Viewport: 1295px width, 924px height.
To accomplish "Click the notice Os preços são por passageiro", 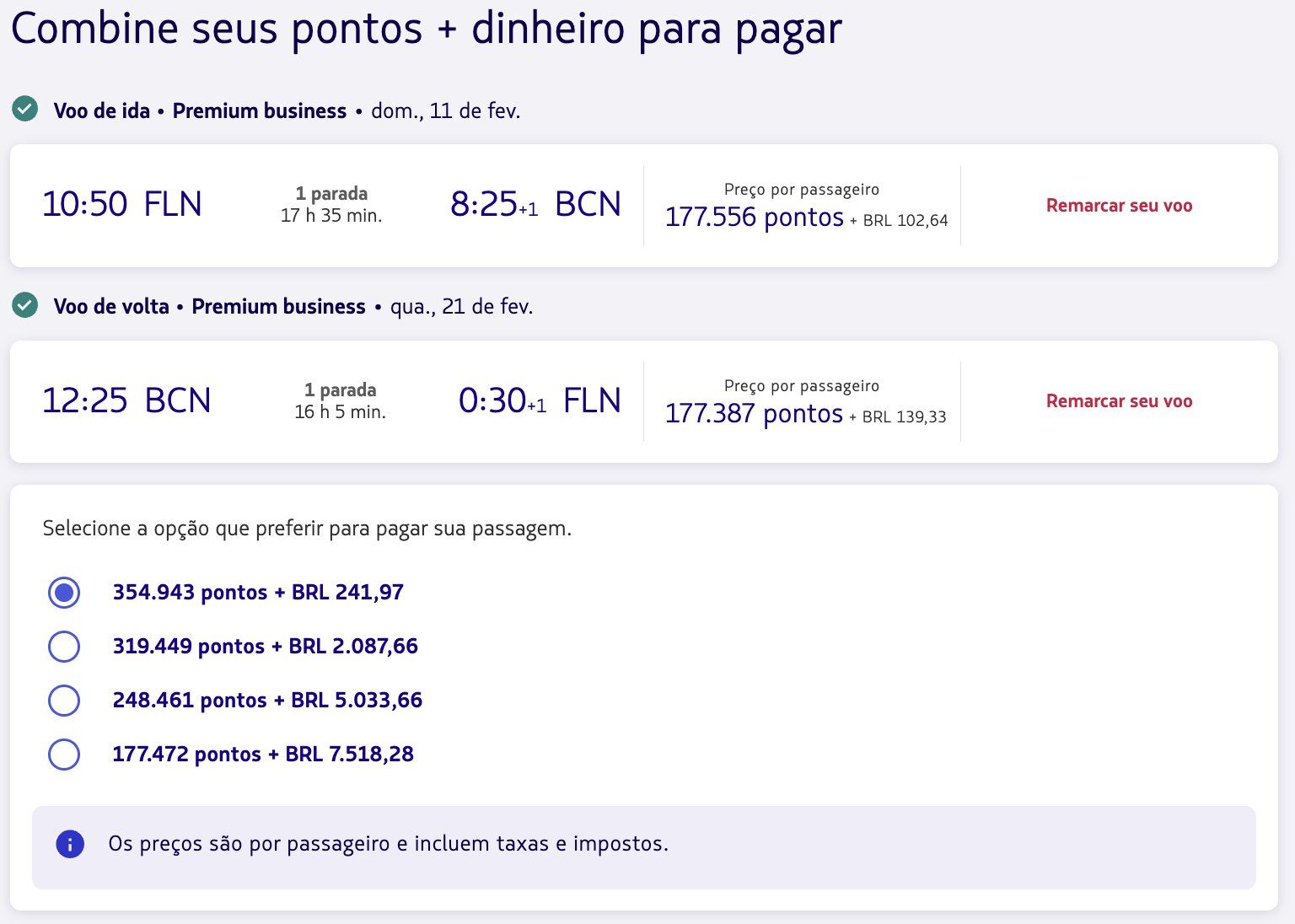I will pyautogui.click(x=388, y=844).
